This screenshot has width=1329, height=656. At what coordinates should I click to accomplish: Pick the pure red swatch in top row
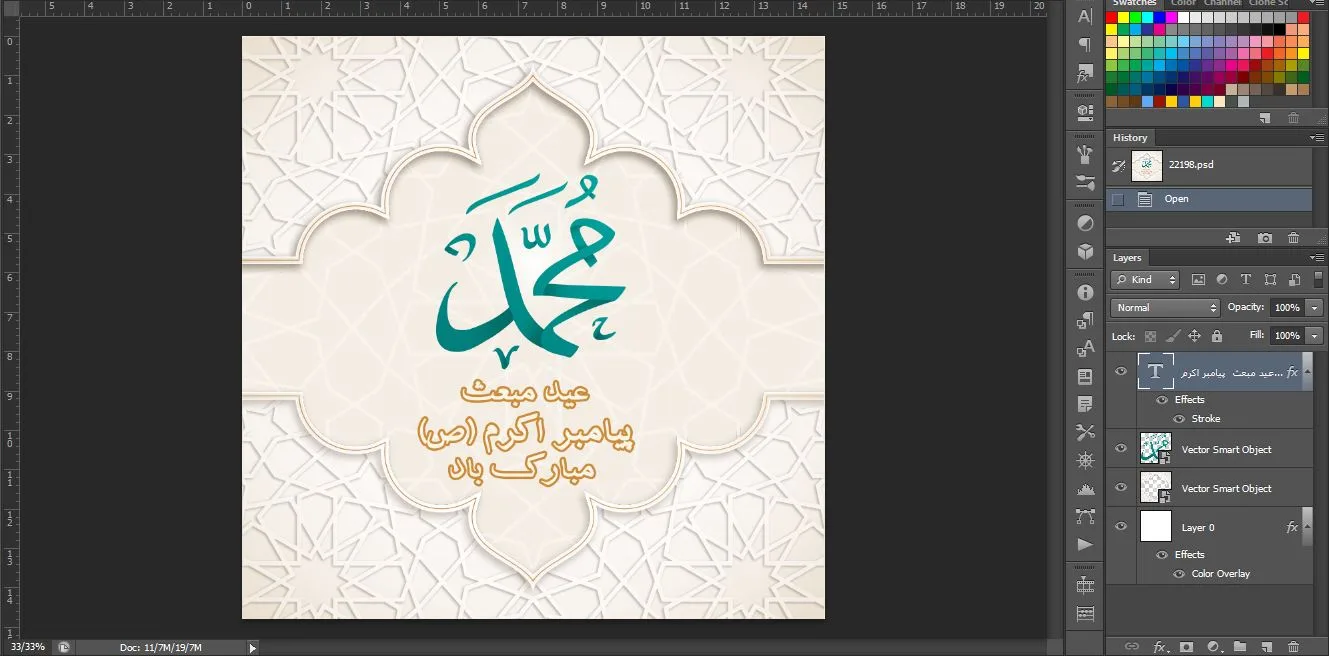[x=1111, y=17]
